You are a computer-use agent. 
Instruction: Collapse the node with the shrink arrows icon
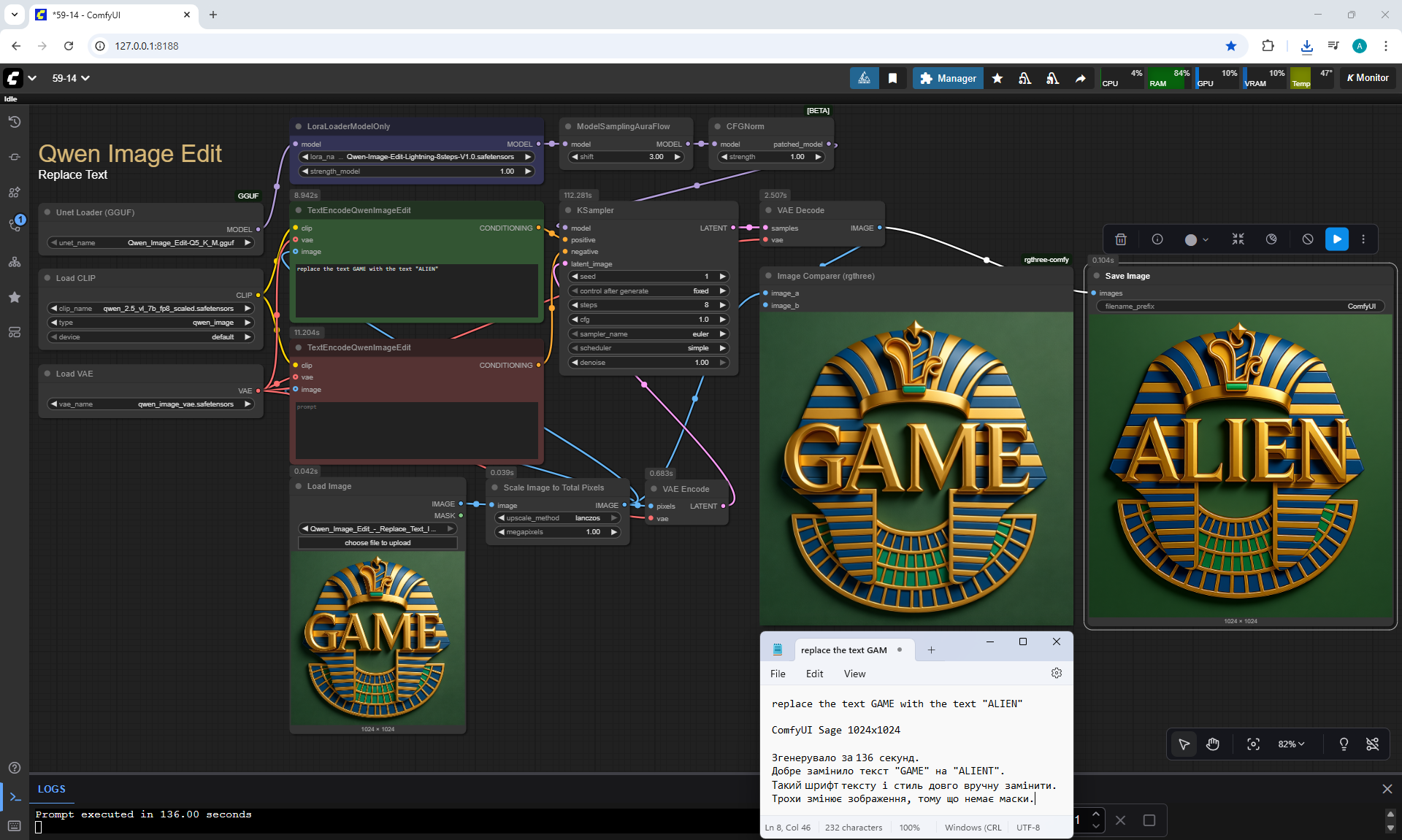click(x=1238, y=239)
